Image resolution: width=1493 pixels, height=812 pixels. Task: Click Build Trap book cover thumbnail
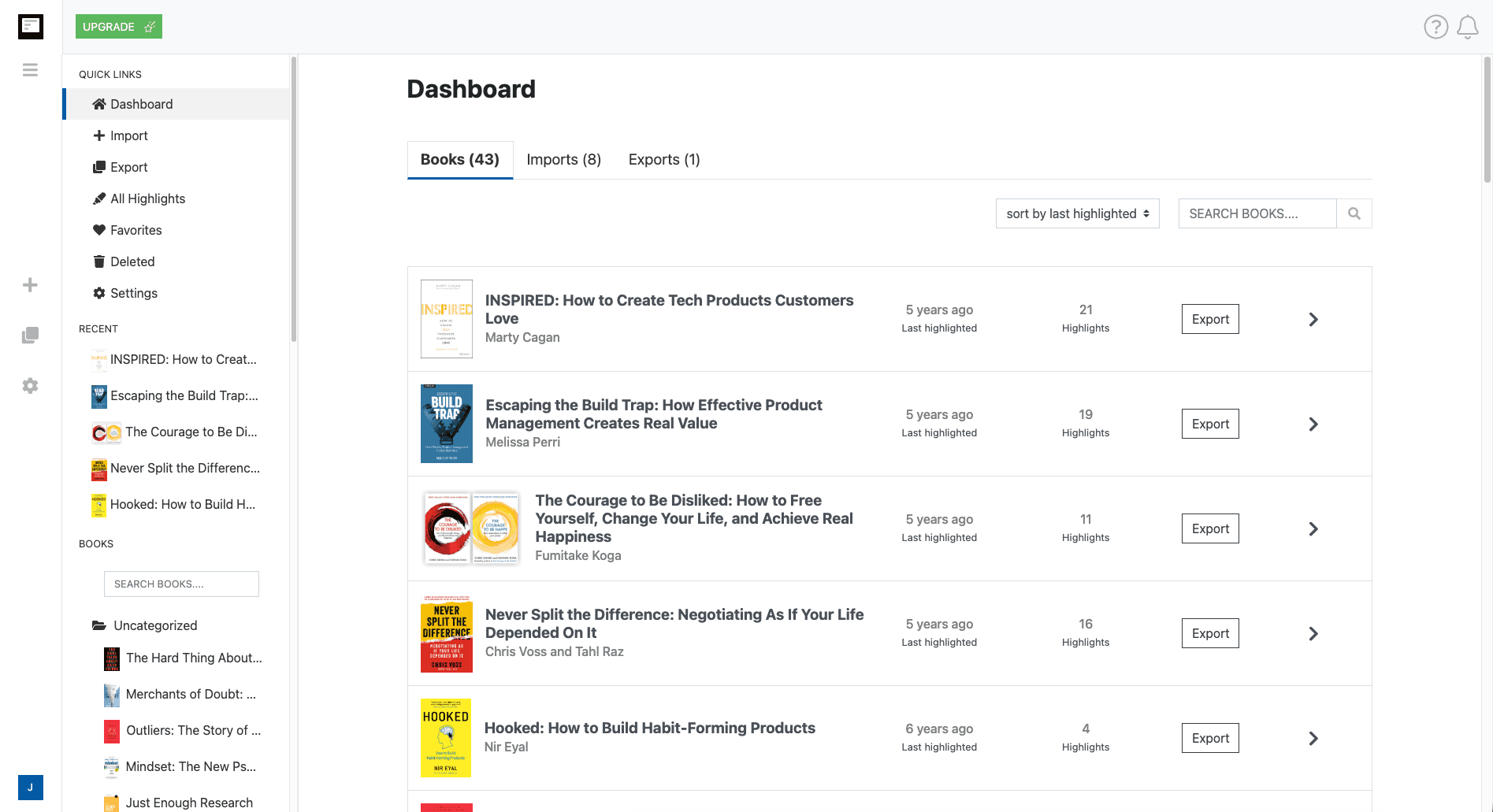click(x=447, y=424)
